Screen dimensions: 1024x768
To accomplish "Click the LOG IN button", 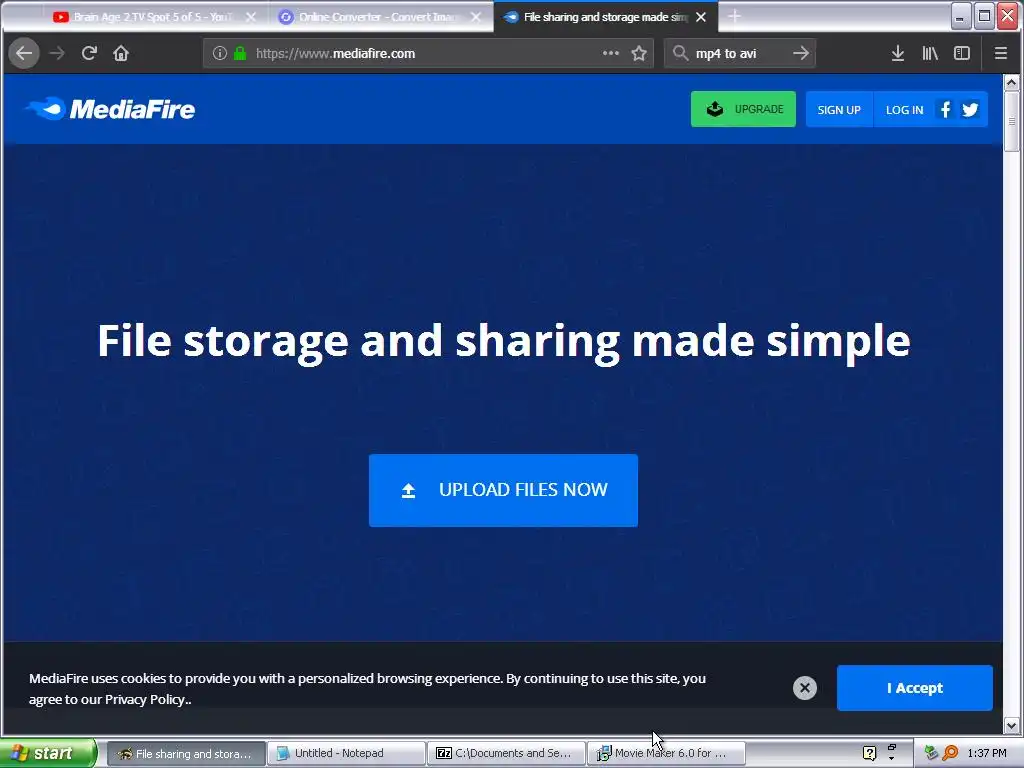I will click(904, 110).
